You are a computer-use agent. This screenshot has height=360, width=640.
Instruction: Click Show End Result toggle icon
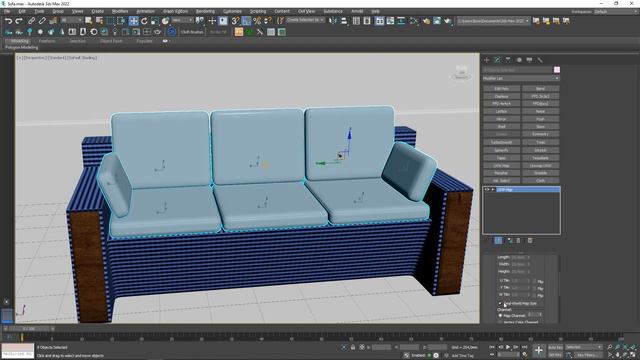(498, 240)
